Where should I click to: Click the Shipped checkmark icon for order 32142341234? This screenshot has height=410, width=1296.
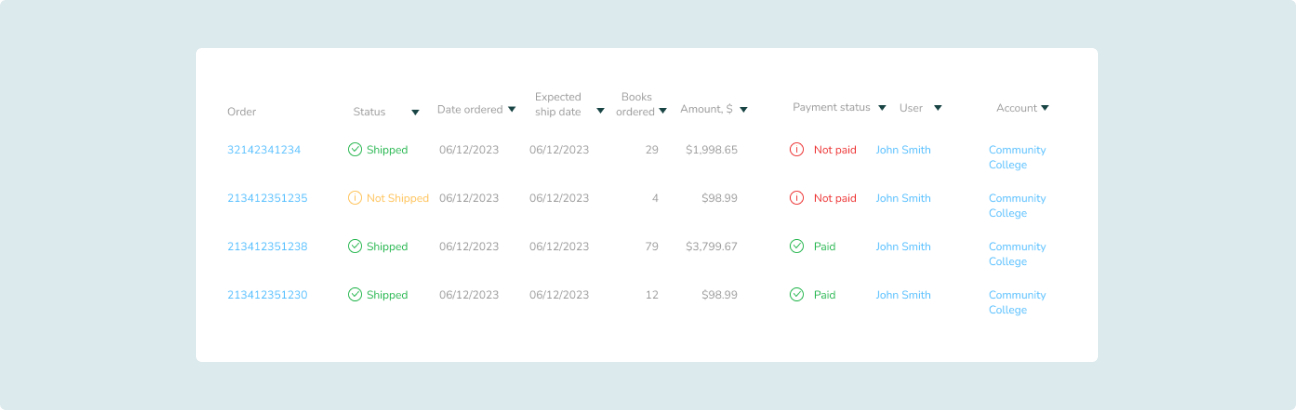click(x=355, y=150)
